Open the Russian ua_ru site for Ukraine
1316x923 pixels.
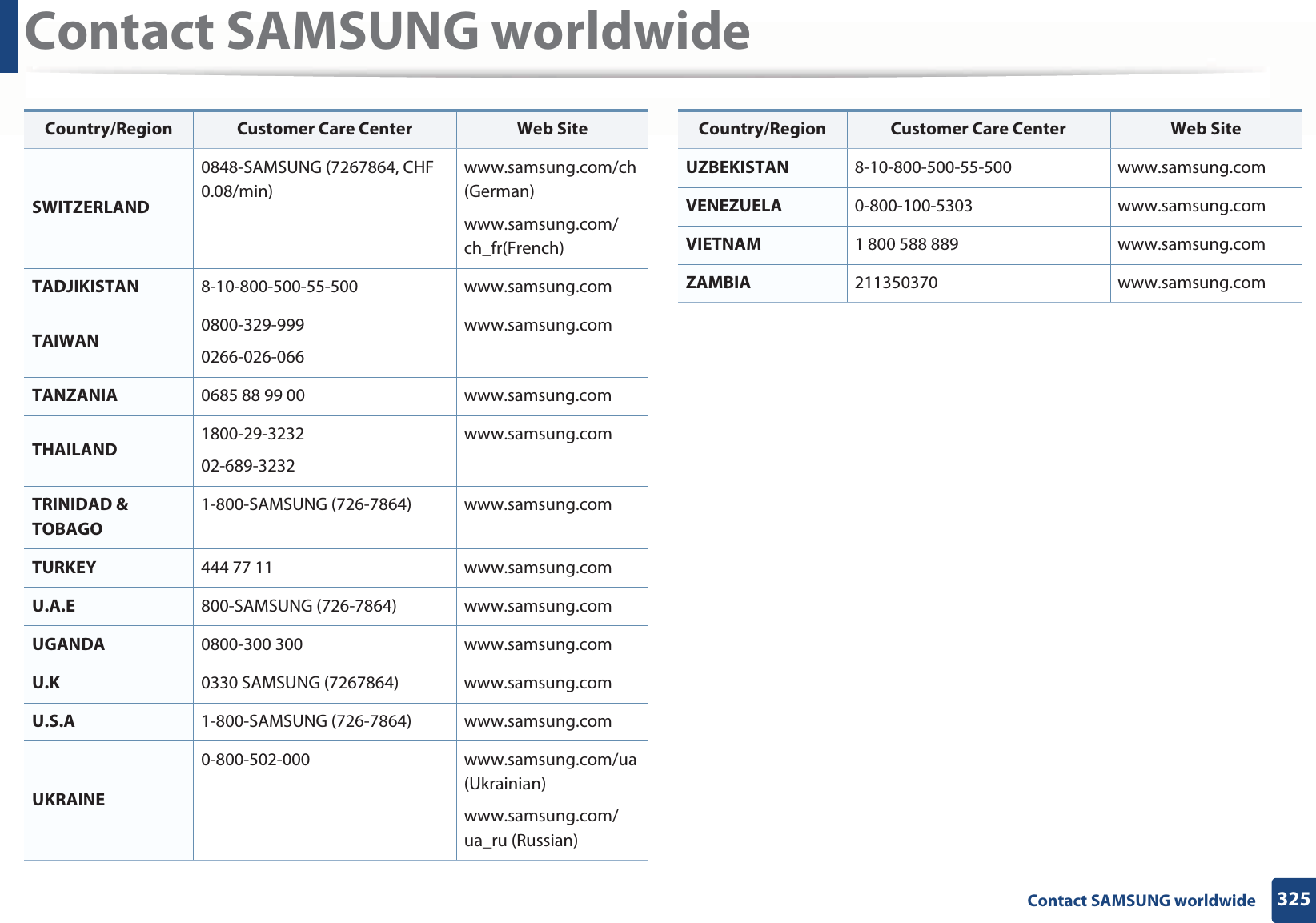coord(541,828)
